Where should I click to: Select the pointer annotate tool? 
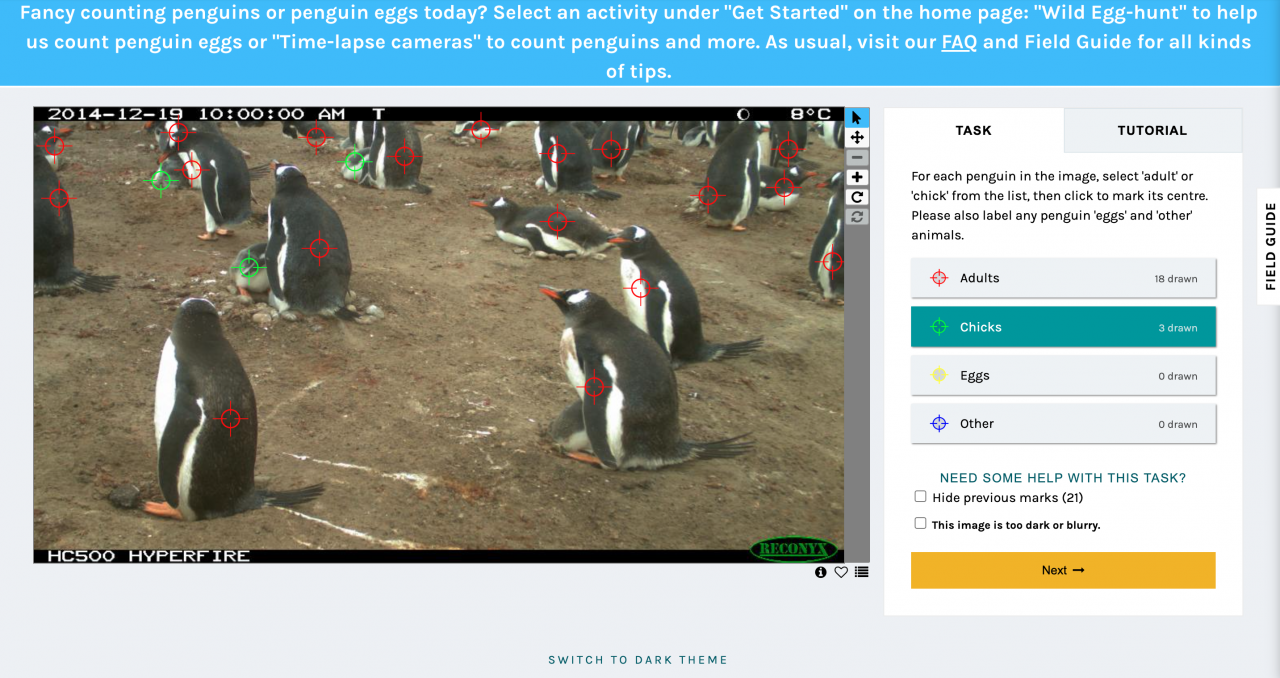(x=857, y=117)
